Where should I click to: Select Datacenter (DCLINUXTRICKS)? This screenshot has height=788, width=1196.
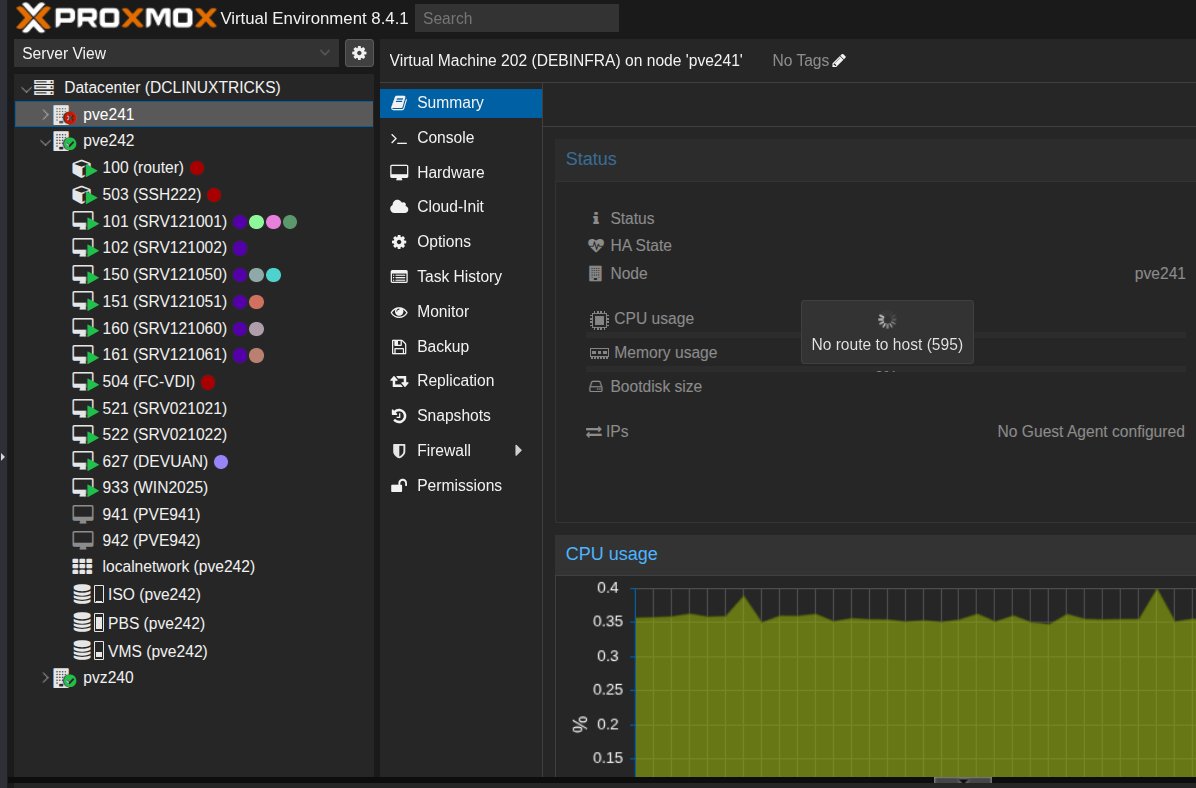(x=172, y=88)
